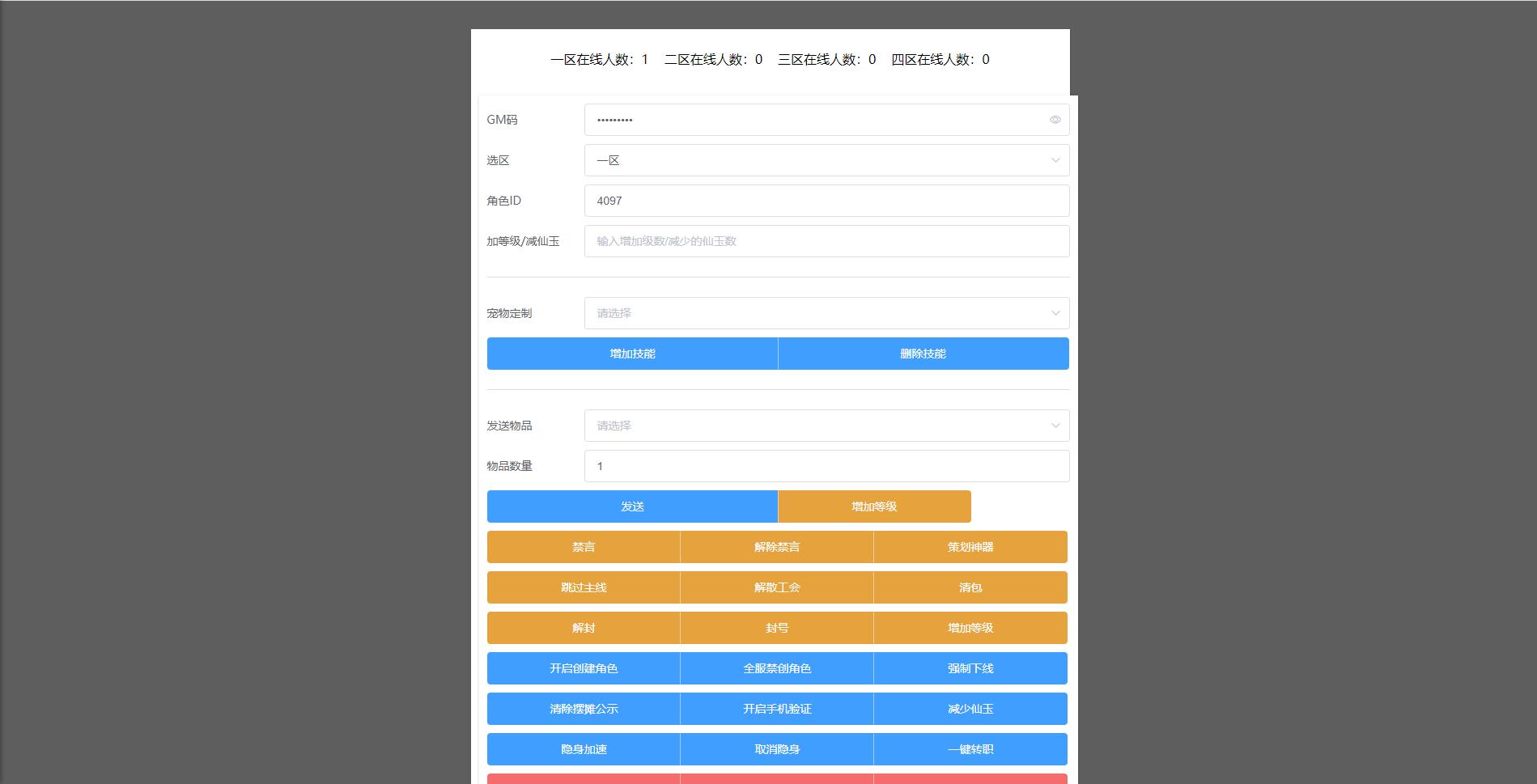Click the 角色ID input field showing 4097

(826, 200)
